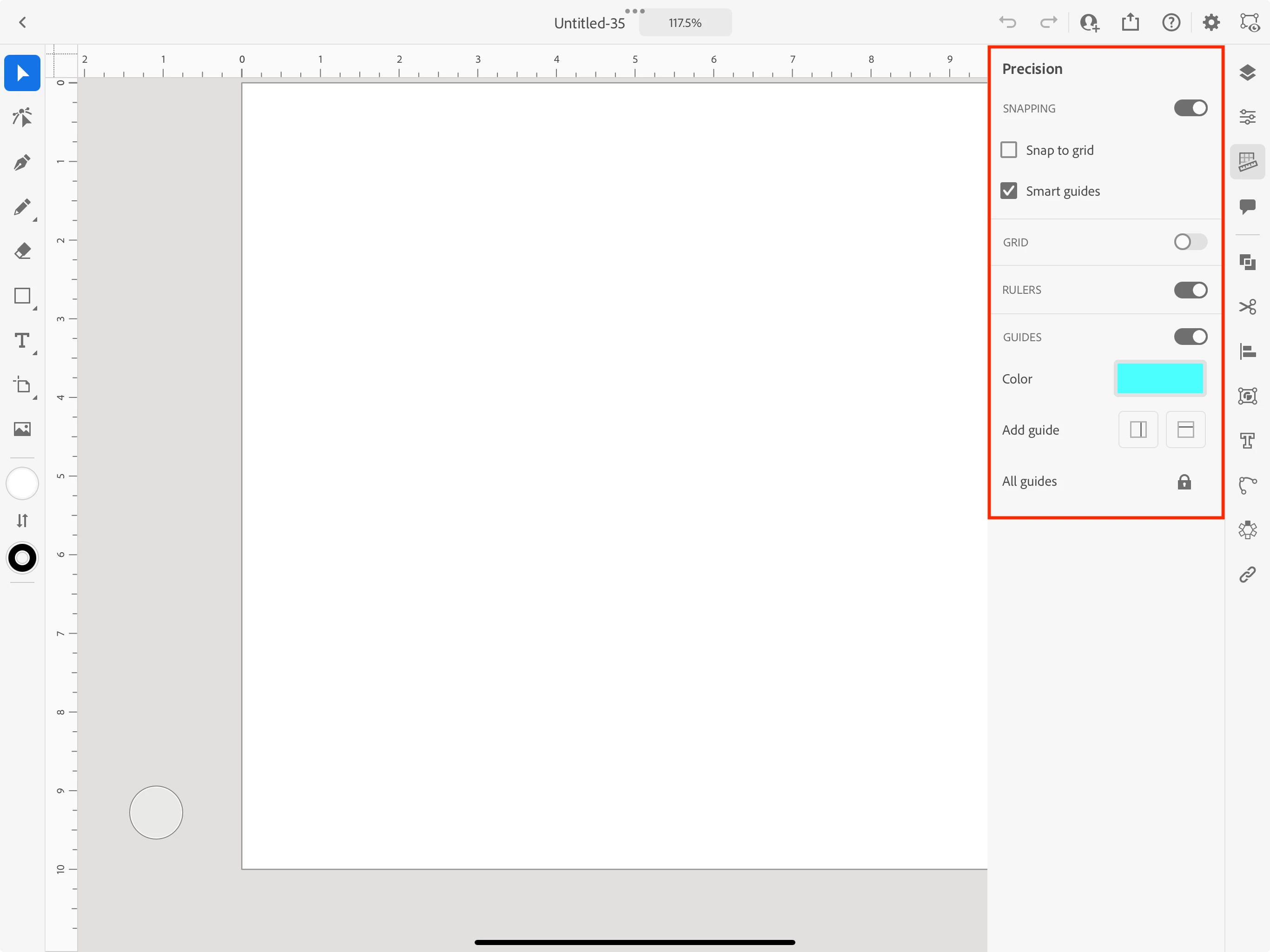This screenshot has width=1270, height=952.
Task: Select the Pen tool
Action: pyautogui.click(x=22, y=163)
